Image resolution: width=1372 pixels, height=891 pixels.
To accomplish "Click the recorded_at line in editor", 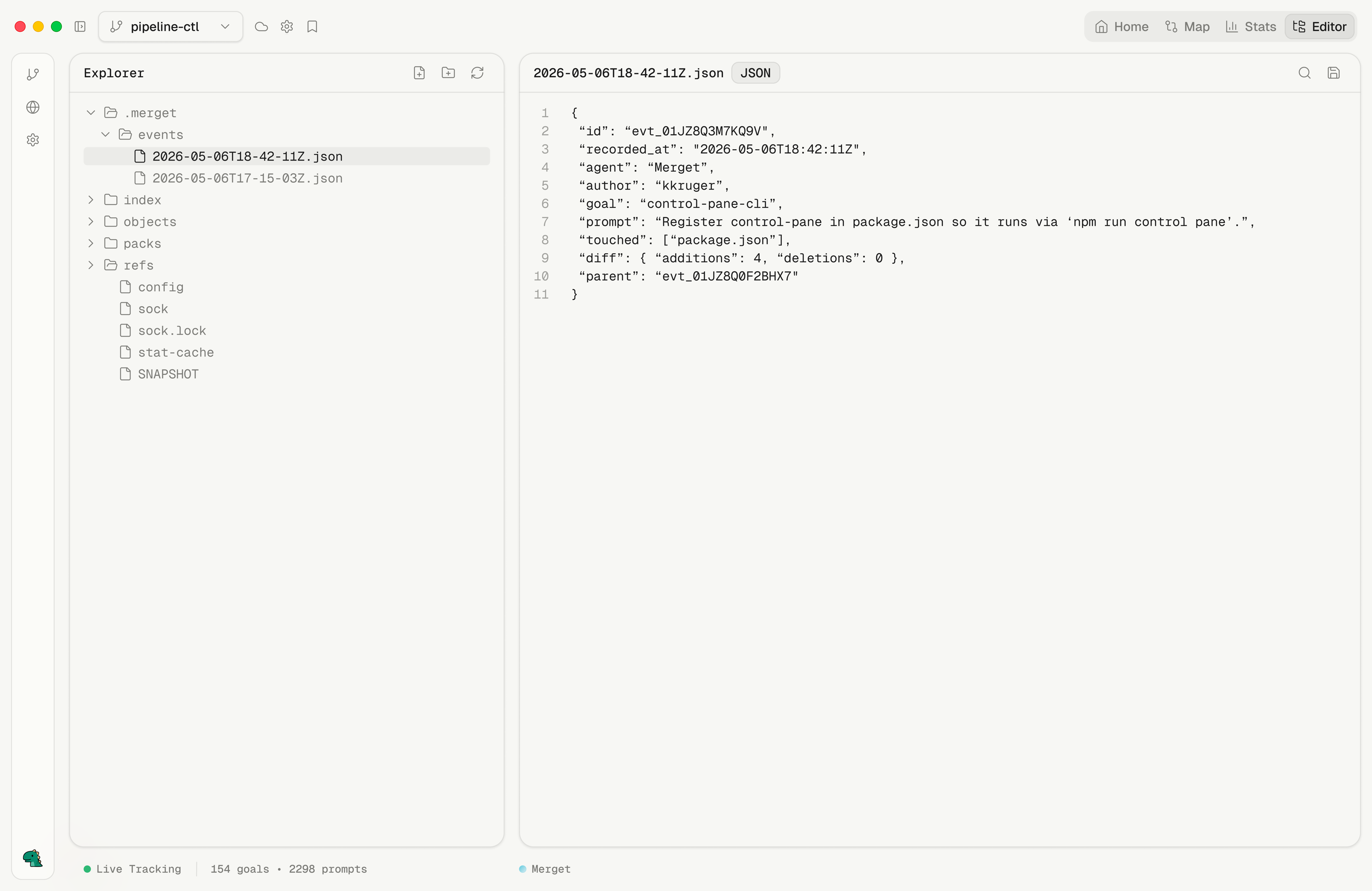I will 722,149.
